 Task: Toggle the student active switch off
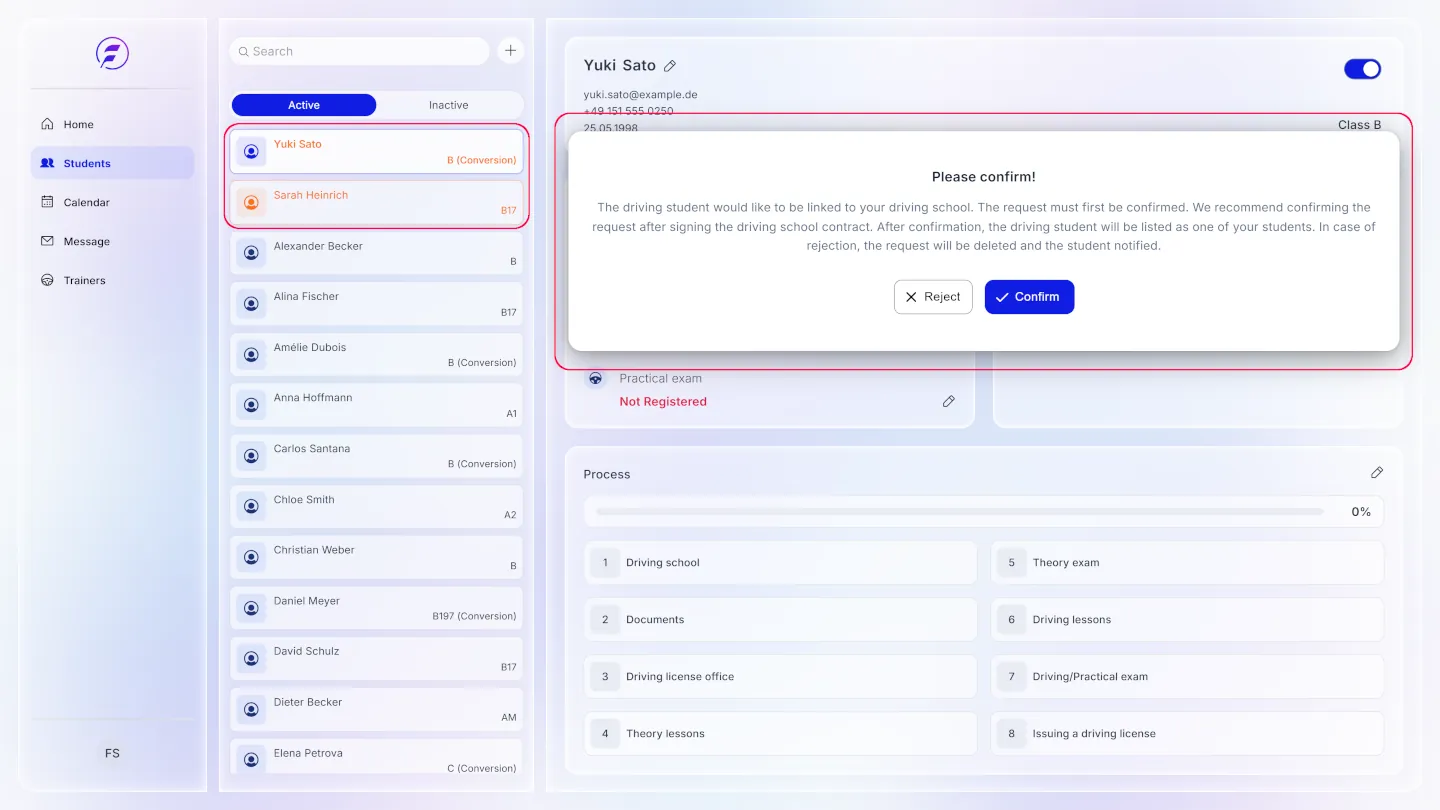click(x=1362, y=69)
